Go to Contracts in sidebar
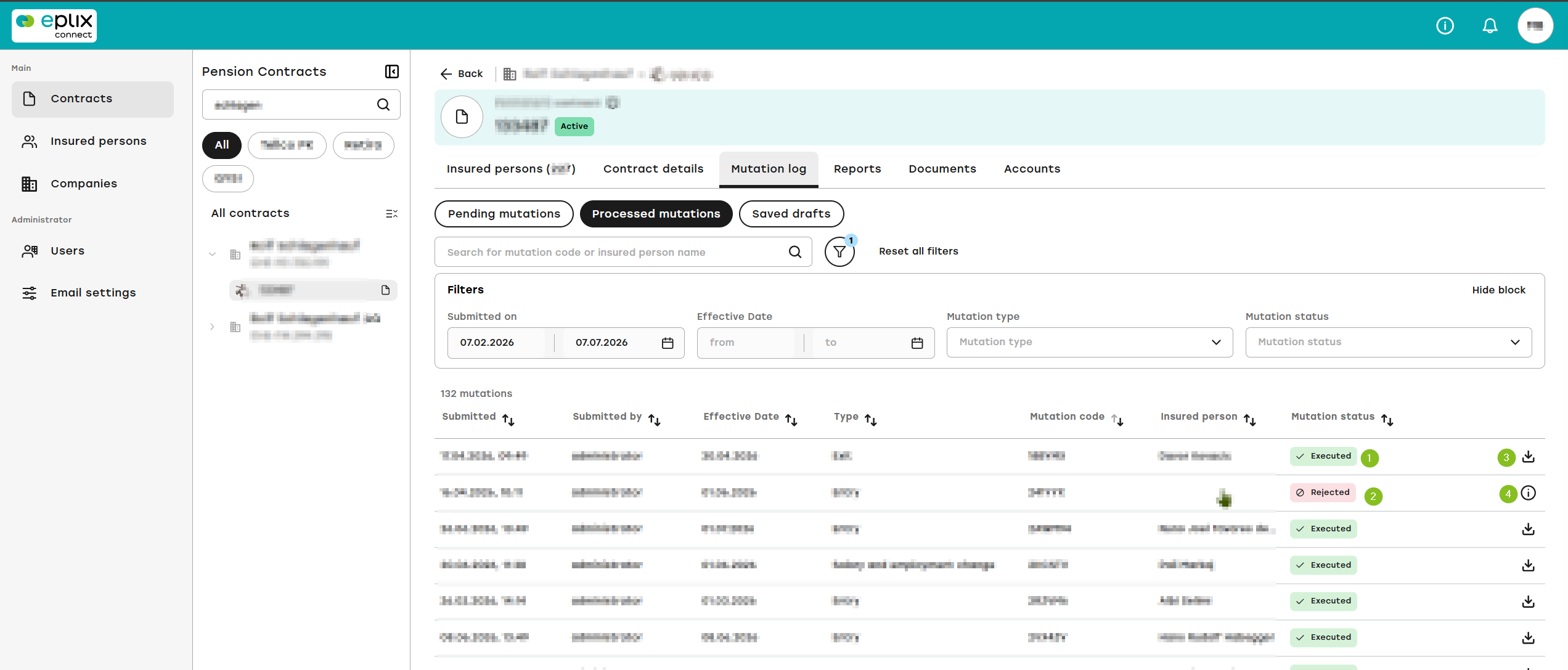 tap(92, 99)
